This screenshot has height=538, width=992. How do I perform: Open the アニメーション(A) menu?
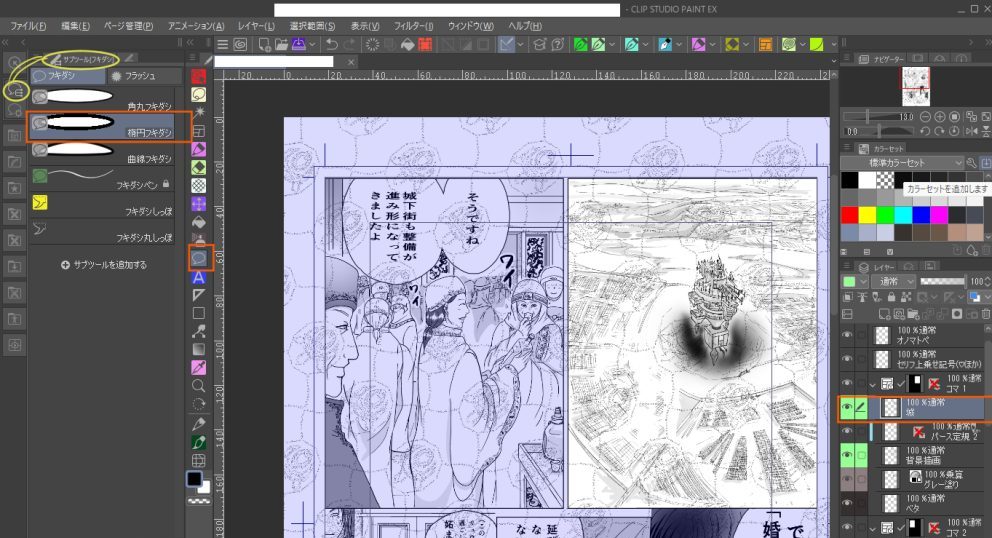pyautogui.click(x=195, y=26)
